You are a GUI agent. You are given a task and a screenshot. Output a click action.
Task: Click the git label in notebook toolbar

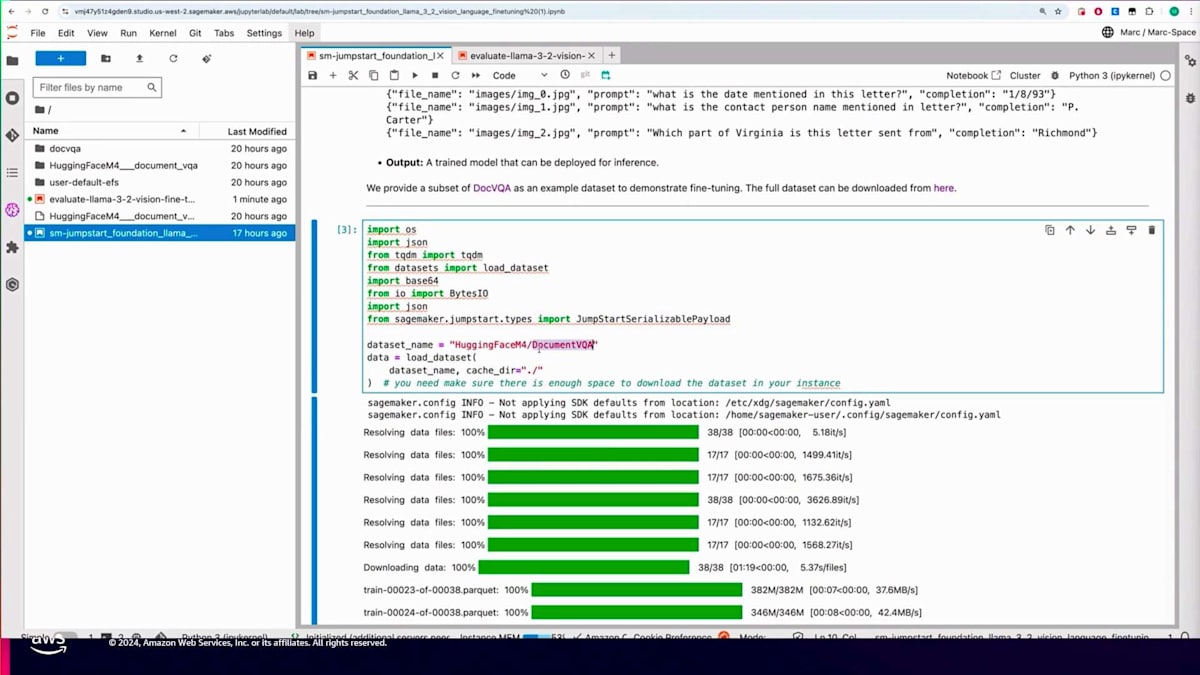pyautogui.click(x=585, y=75)
